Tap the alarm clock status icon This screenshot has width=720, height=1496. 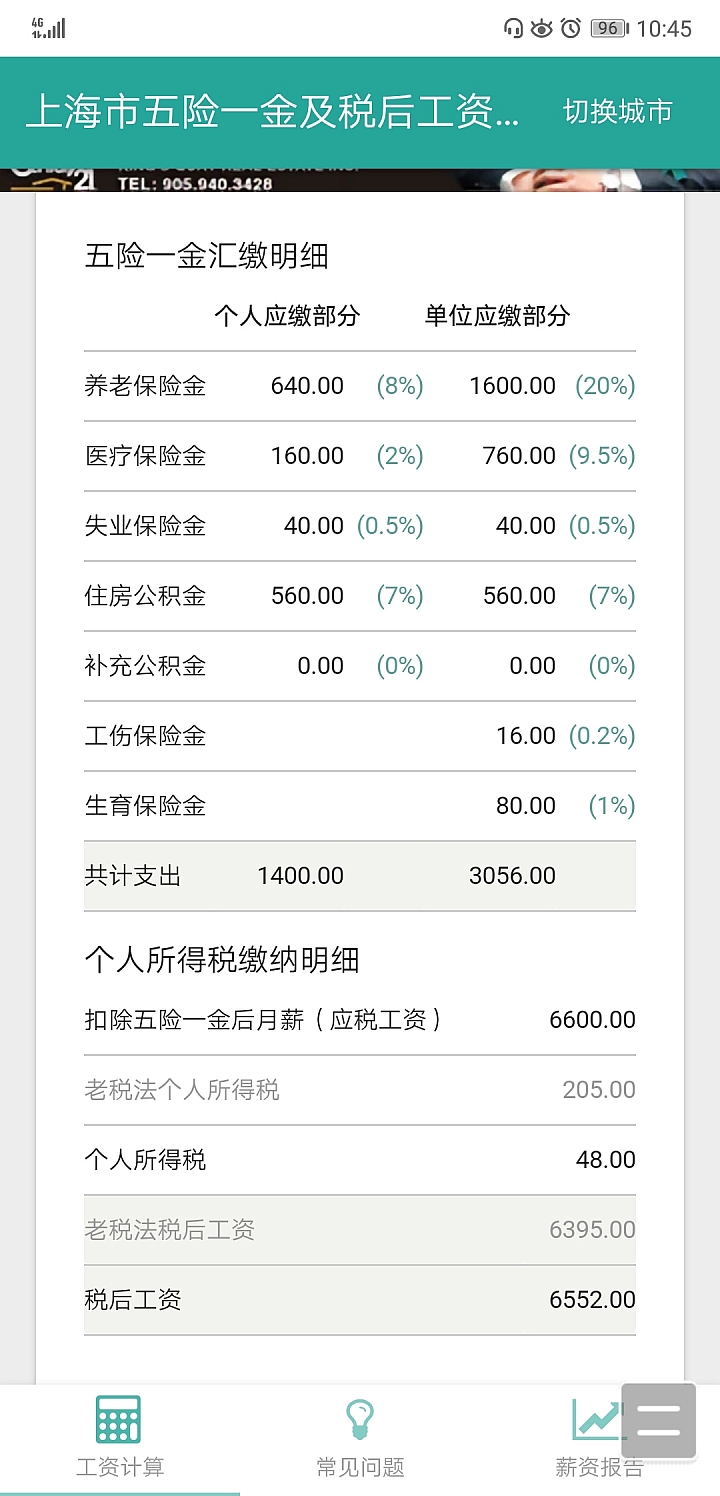tap(571, 28)
